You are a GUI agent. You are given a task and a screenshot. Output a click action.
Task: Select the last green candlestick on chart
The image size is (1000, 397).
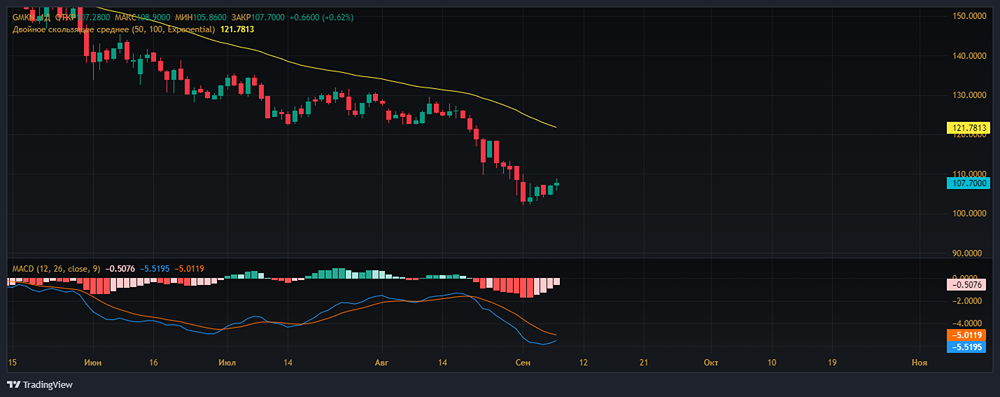[x=557, y=184]
